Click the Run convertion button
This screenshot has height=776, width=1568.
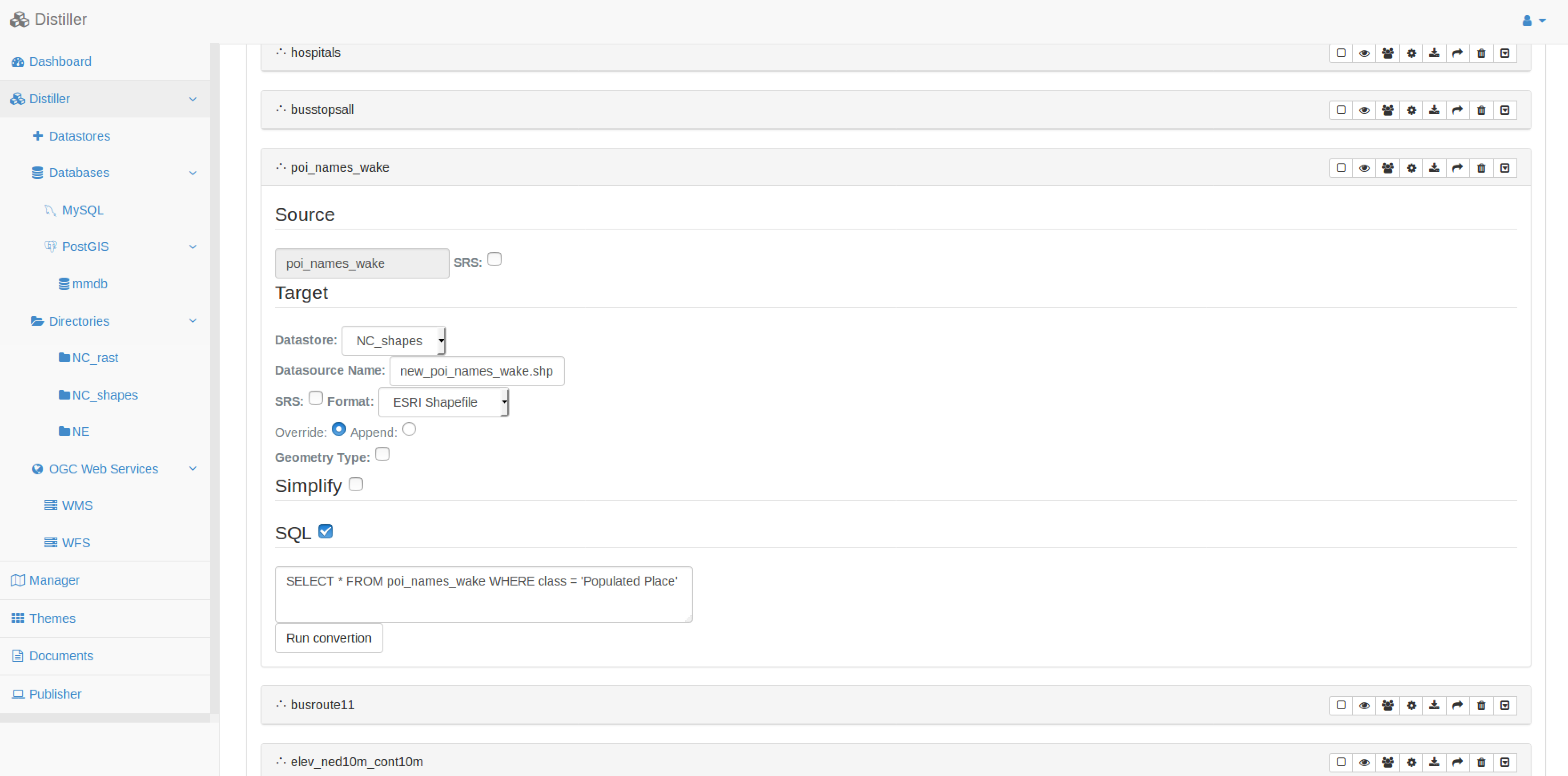[x=329, y=638]
